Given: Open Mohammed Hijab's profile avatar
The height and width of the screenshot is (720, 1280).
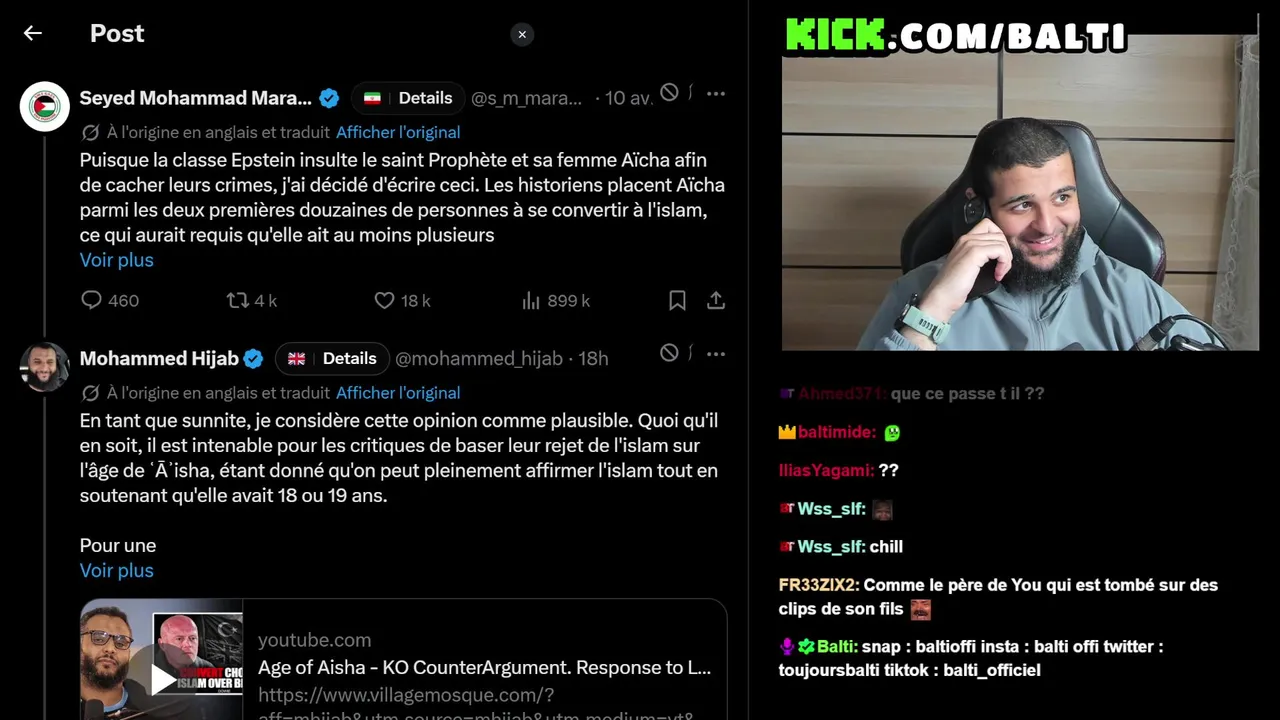Looking at the screenshot, I should point(44,367).
